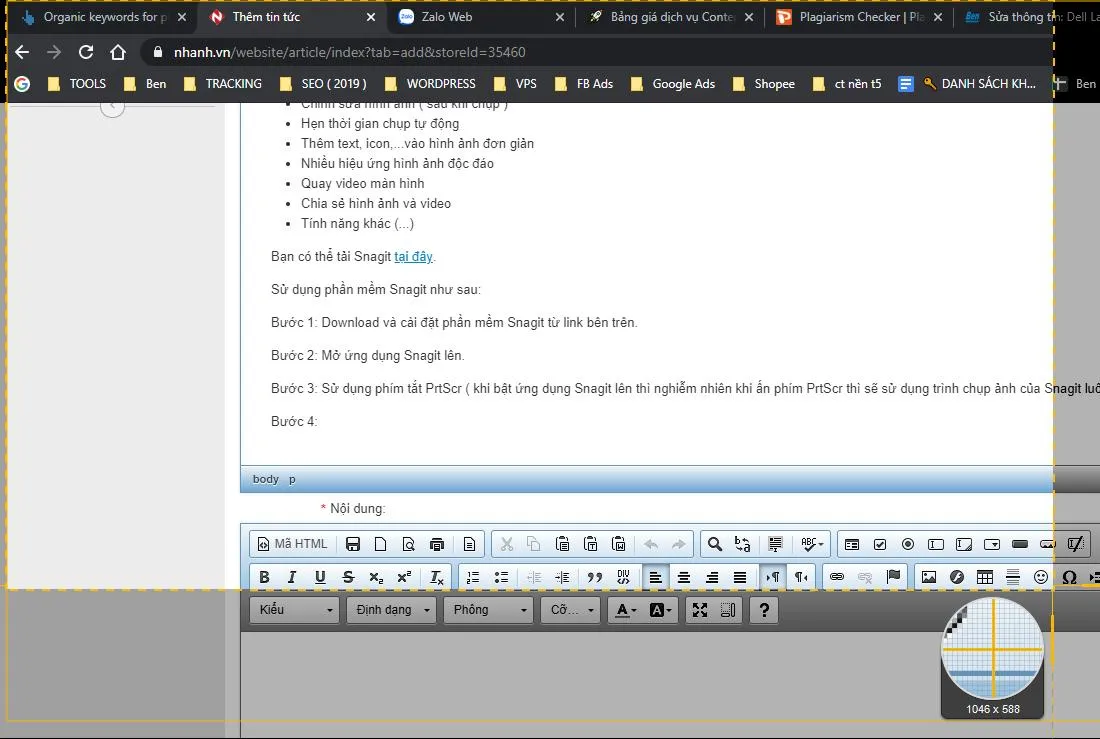Open source view with Mã HTML button
Image resolution: width=1100 pixels, height=739 pixels.
tap(291, 543)
